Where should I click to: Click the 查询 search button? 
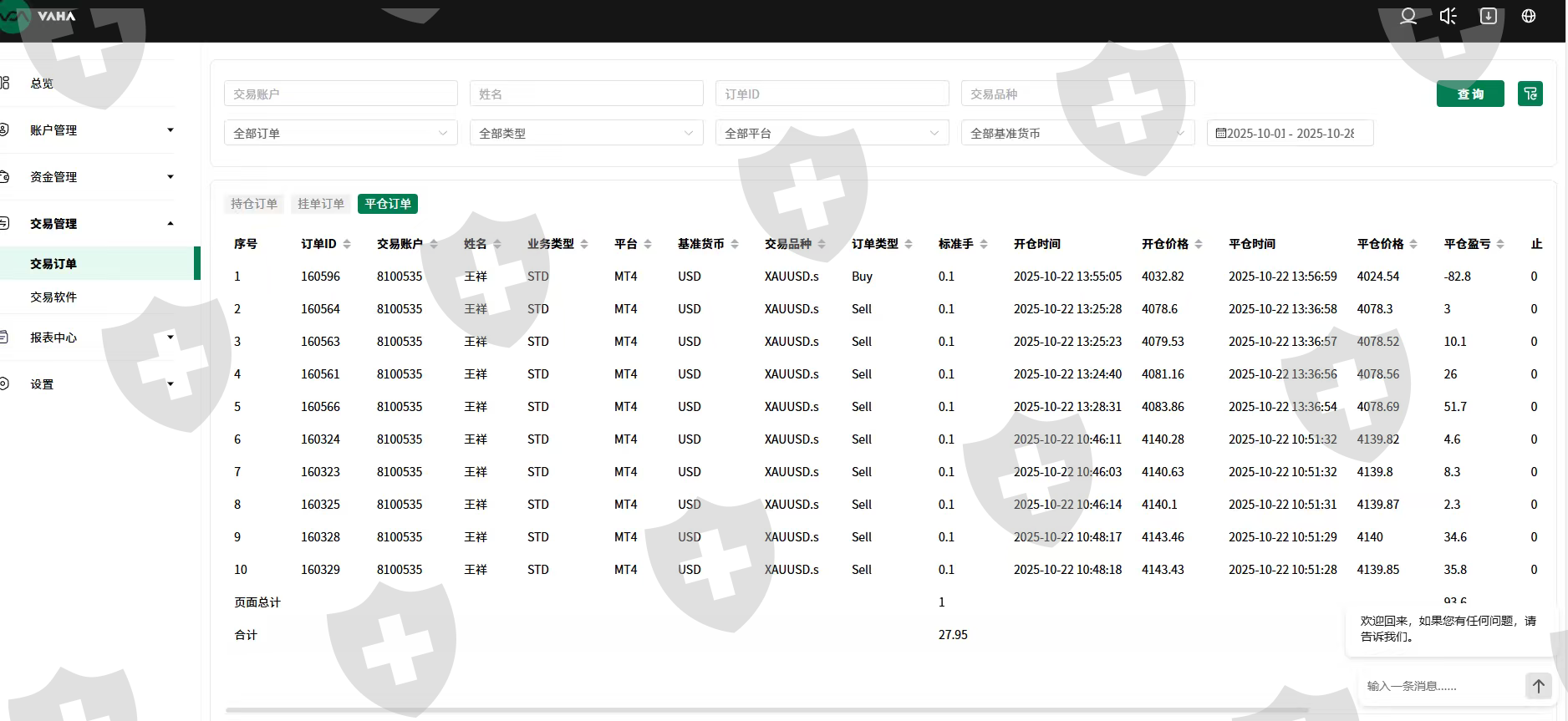click(1469, 94)
